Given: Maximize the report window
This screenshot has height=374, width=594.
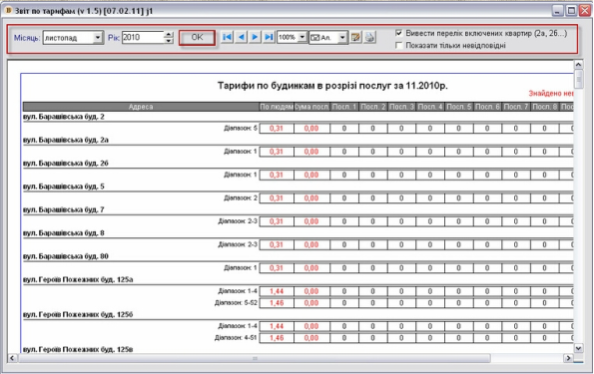Looking at the screenshot, I should pyautogui.click(x=571, y=11).
